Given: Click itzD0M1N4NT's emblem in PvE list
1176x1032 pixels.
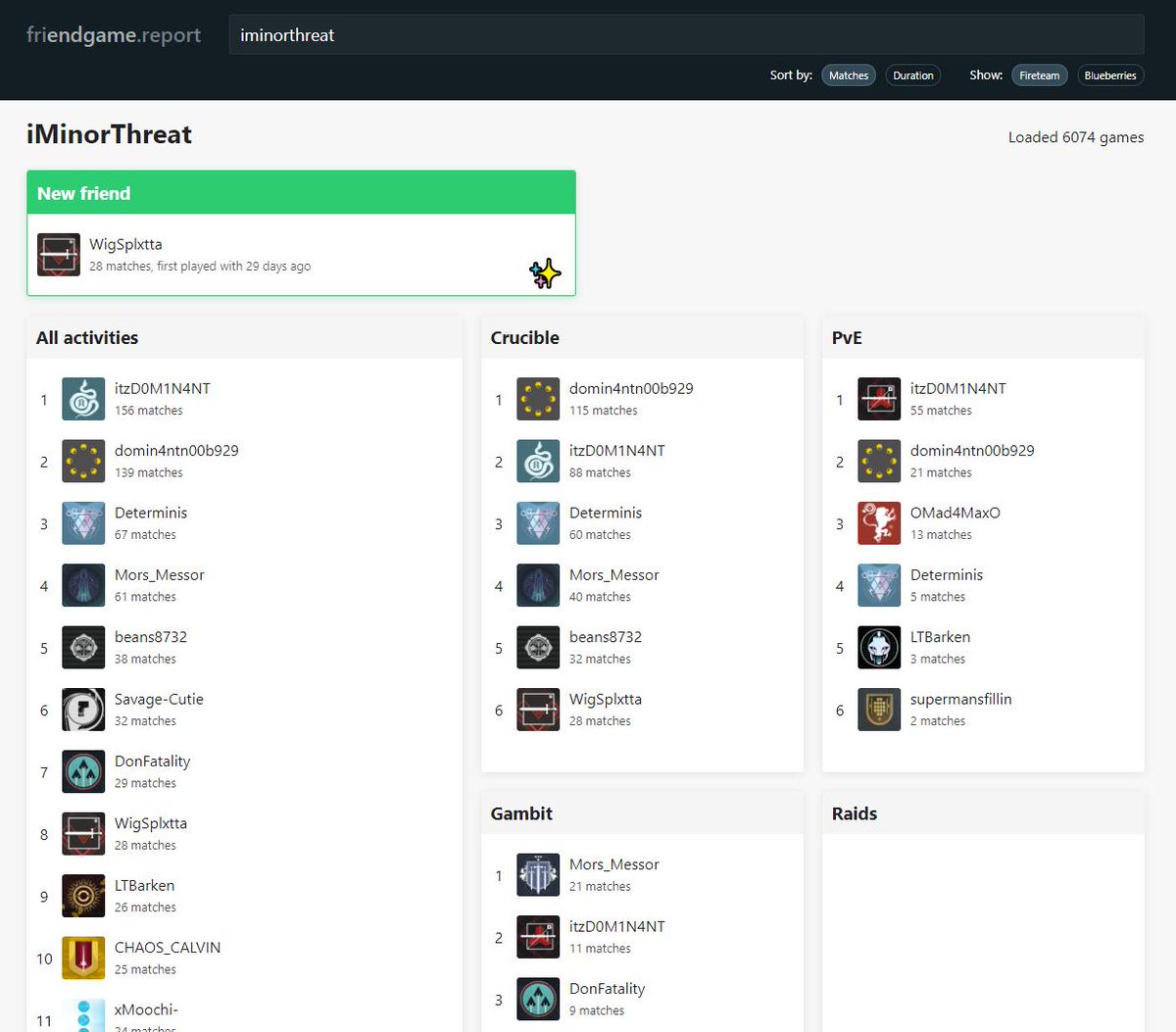Looking at the screenshot, I should coord(879,399).
